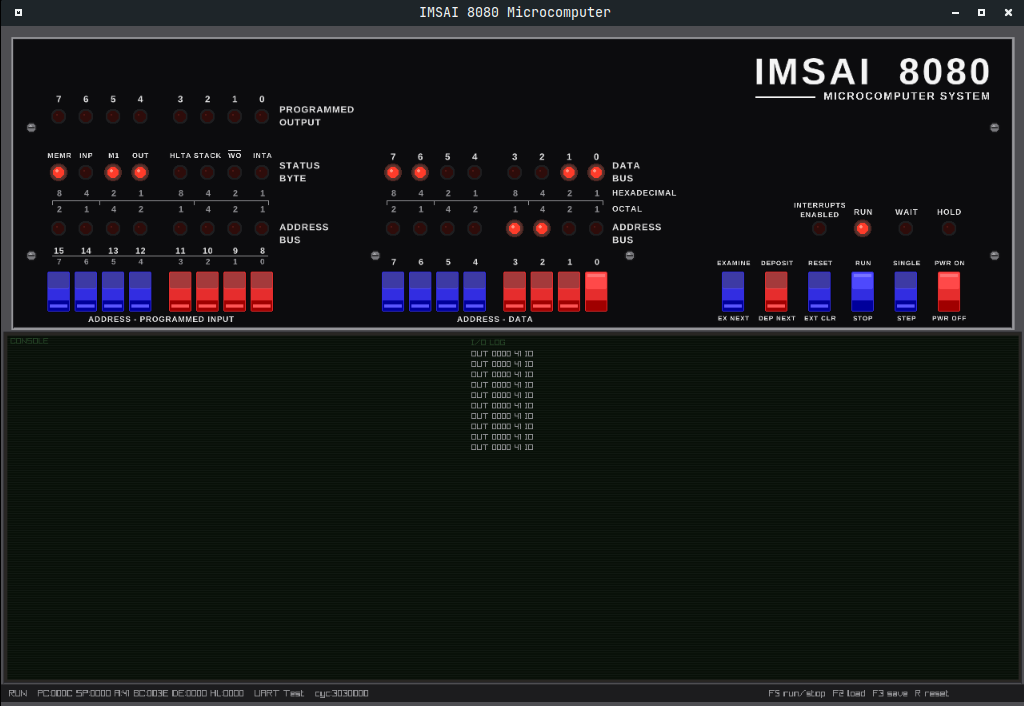Click the F3 save status hint
1024x706 pixels.
click(x=889, y=694)
